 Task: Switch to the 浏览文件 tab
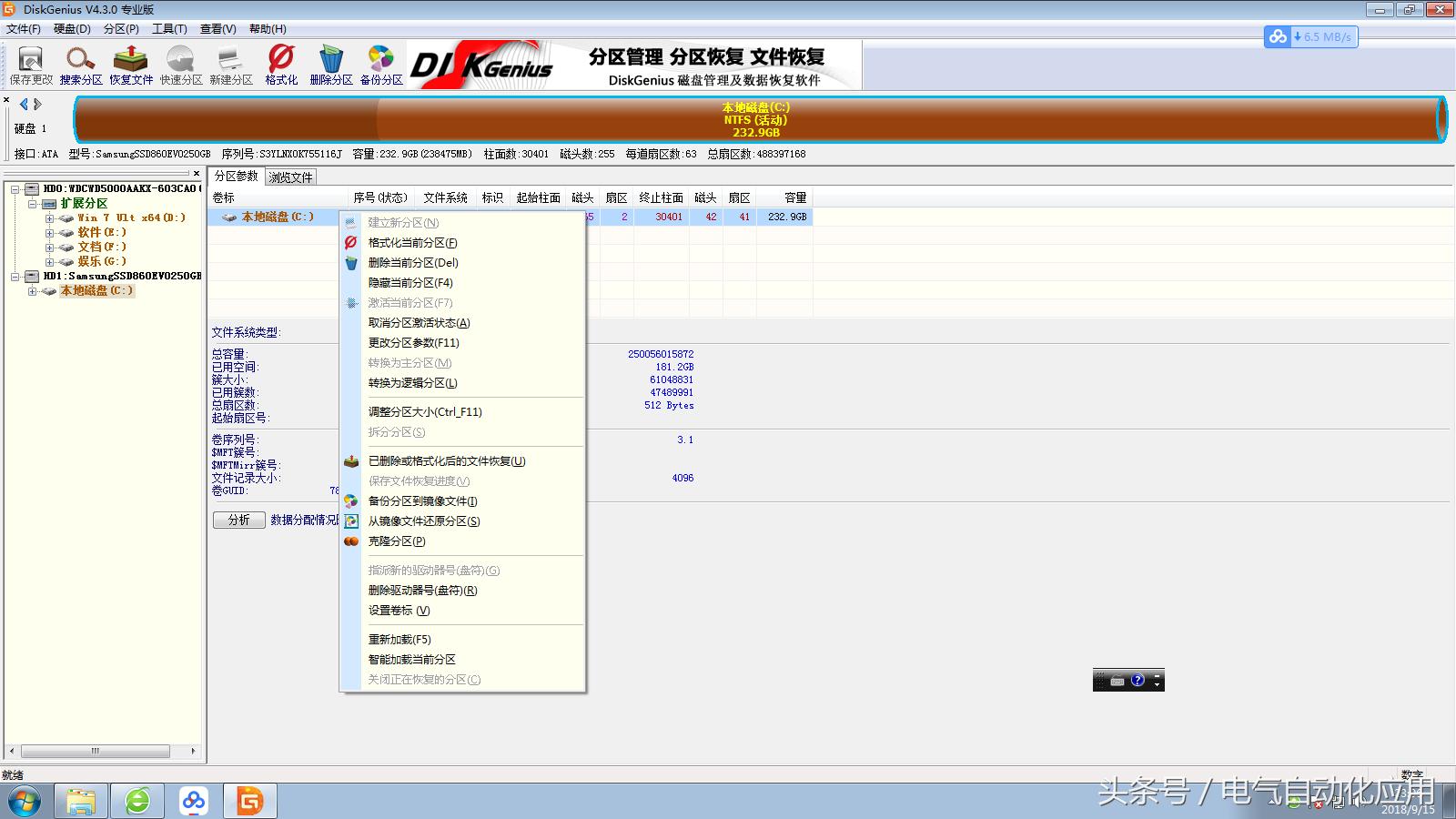pos(289,177)
